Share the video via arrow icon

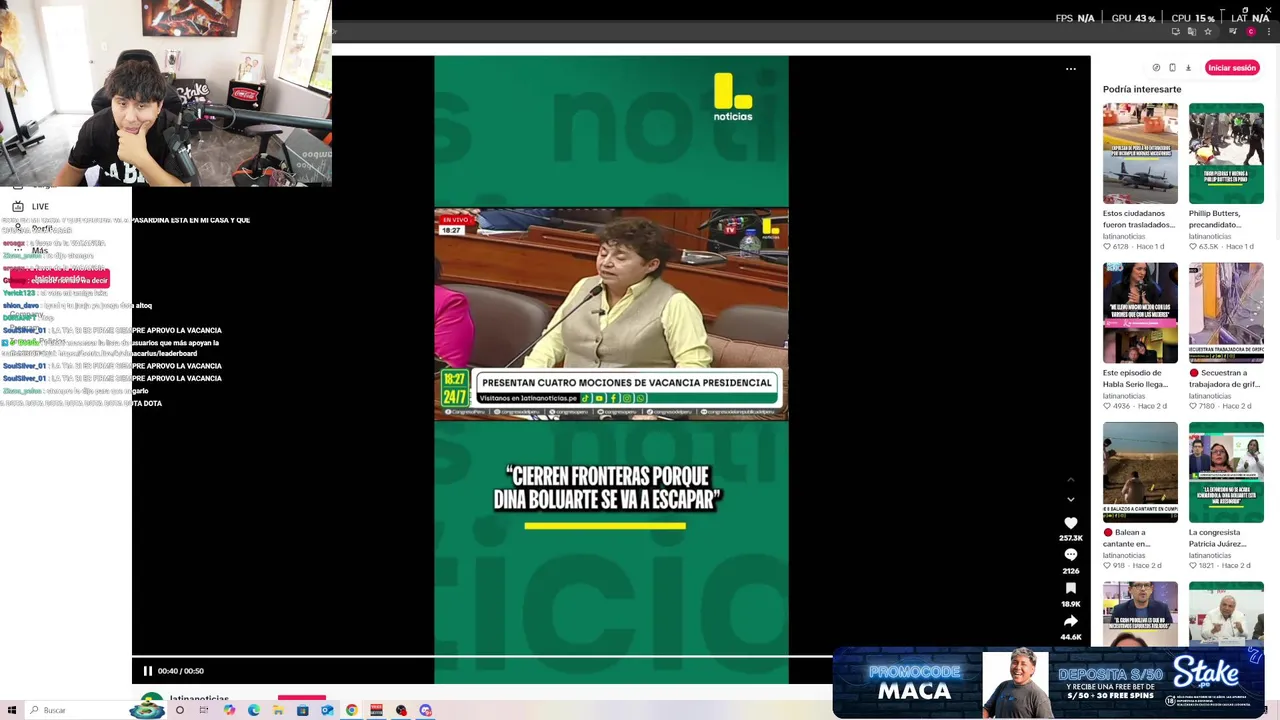pyautogui.click(x=1071, y=621)
